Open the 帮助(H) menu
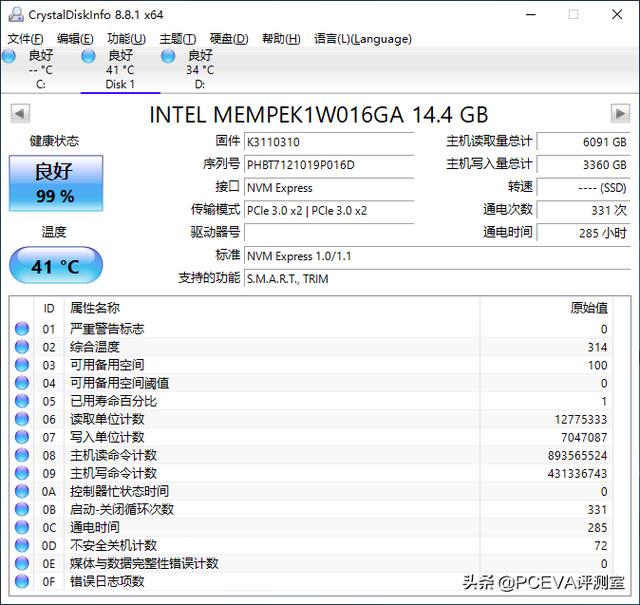Screen dimensions: 640x605 [281, 39]
